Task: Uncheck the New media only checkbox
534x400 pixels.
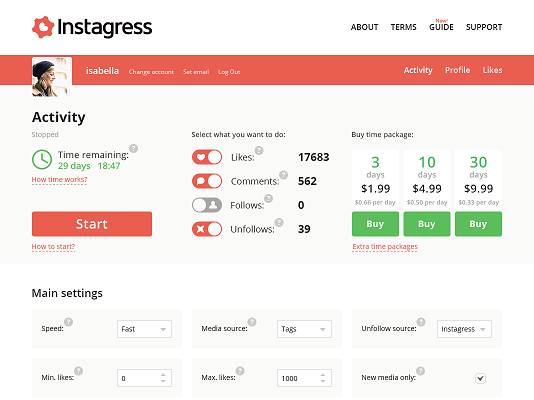Action: pos(481,378)
